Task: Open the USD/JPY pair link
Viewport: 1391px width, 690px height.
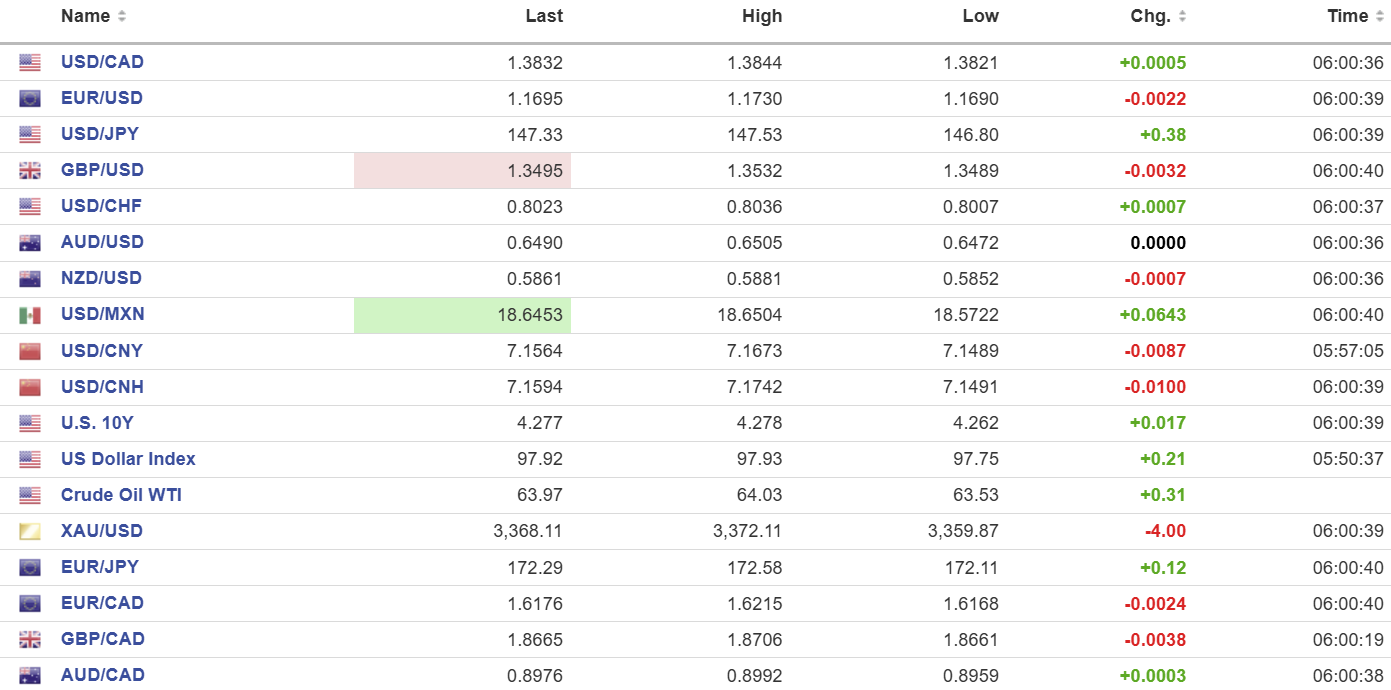Action: [x=100, y=134]
